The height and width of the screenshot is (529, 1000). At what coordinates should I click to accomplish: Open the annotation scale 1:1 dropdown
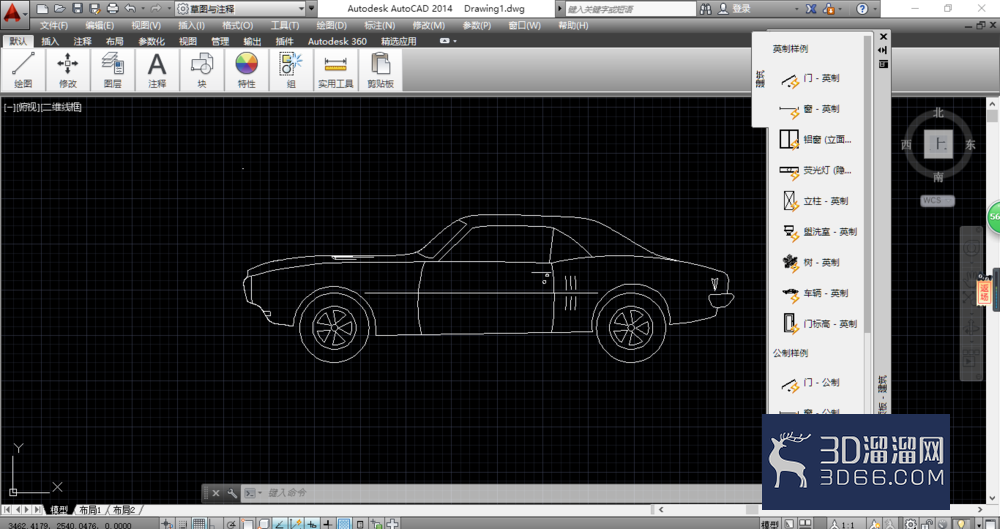tap(844, 524)
